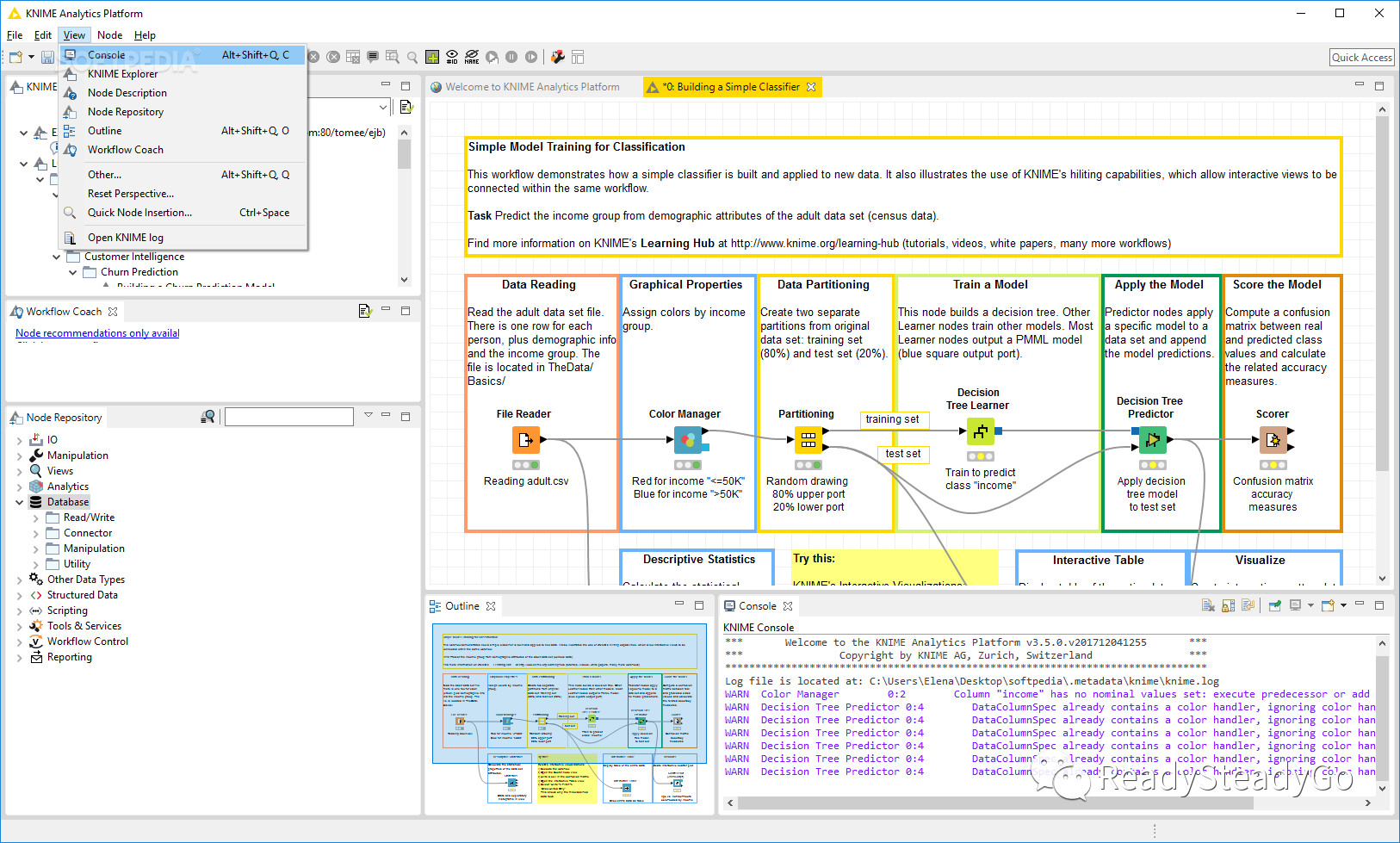This screenshot has width=1400, height=843.
Task: Select the Reporting category
Action: (69, 657)
